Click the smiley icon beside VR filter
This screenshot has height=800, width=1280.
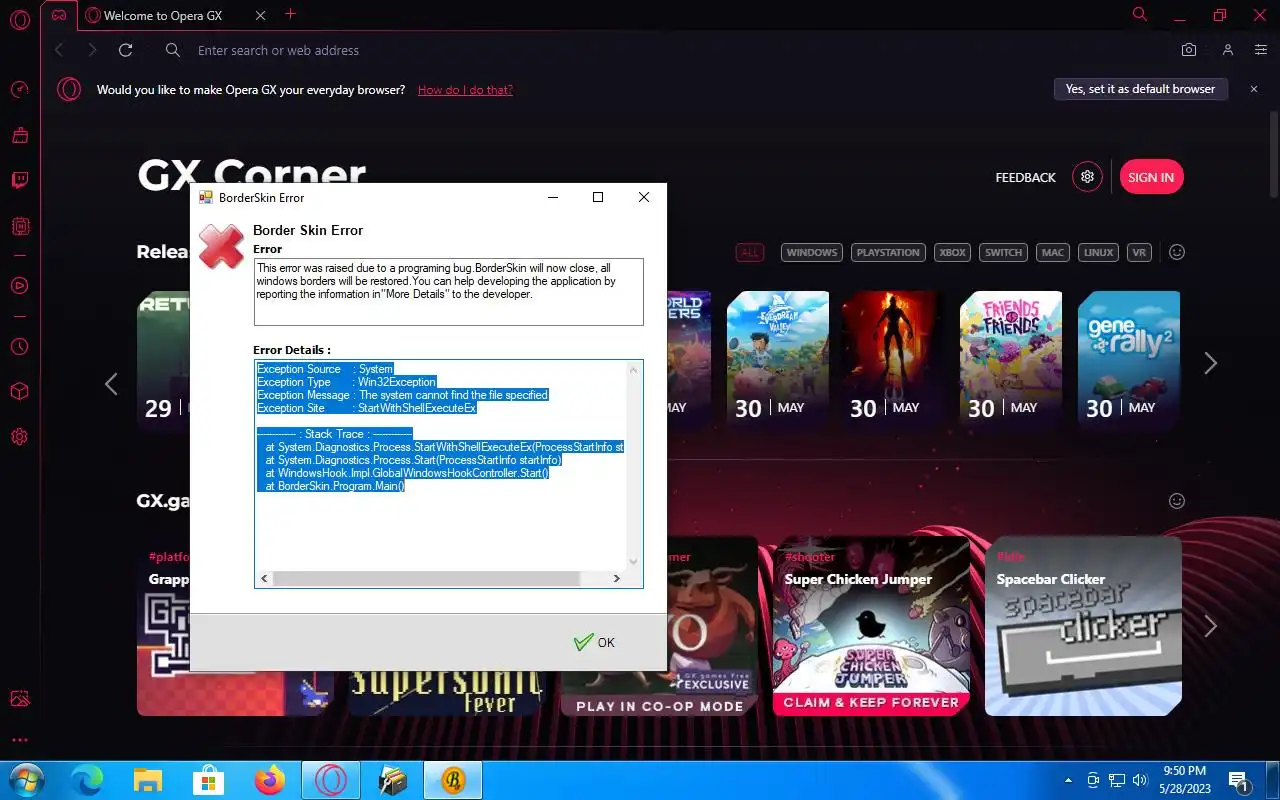1177,252
